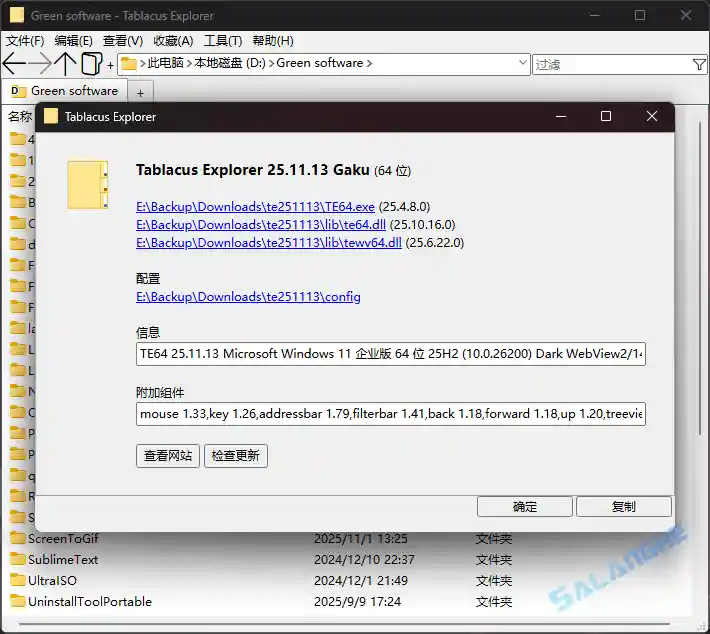Open the lib\te64.dll path link
The height and width of the screenshot is (634, 710).
tap(261, 225)
